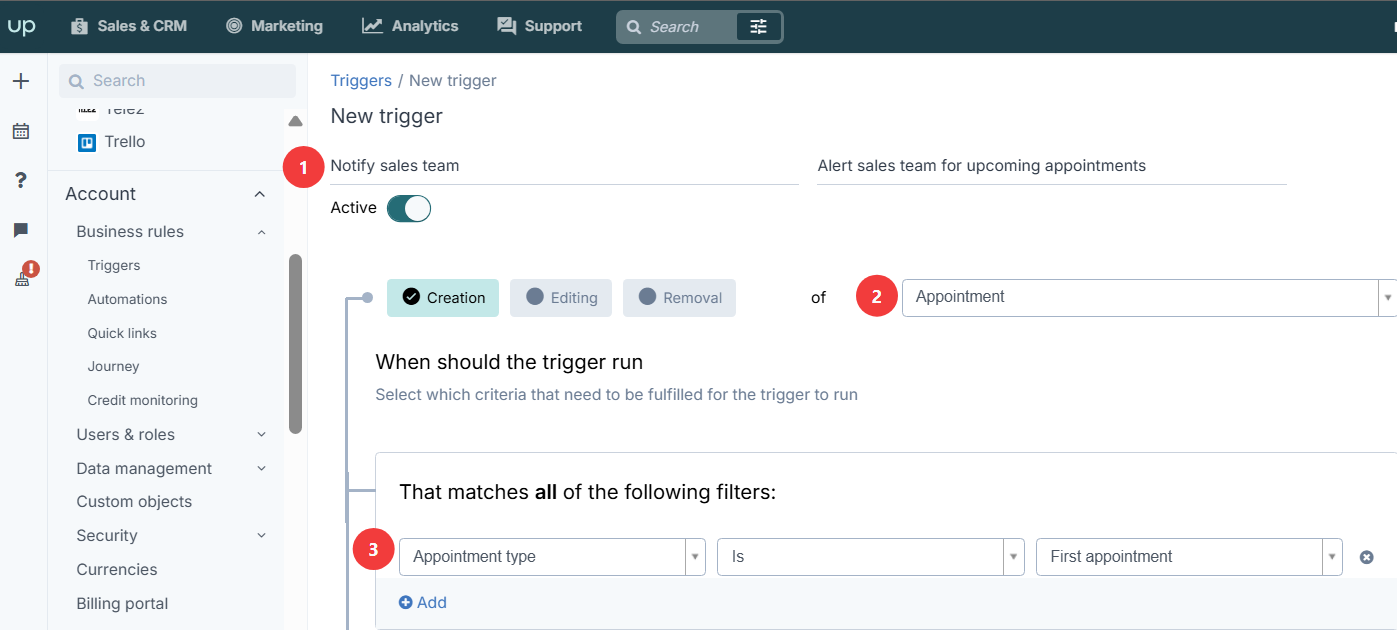
Task: Open the First appointment value dropdown
Action: (1189, 557)
